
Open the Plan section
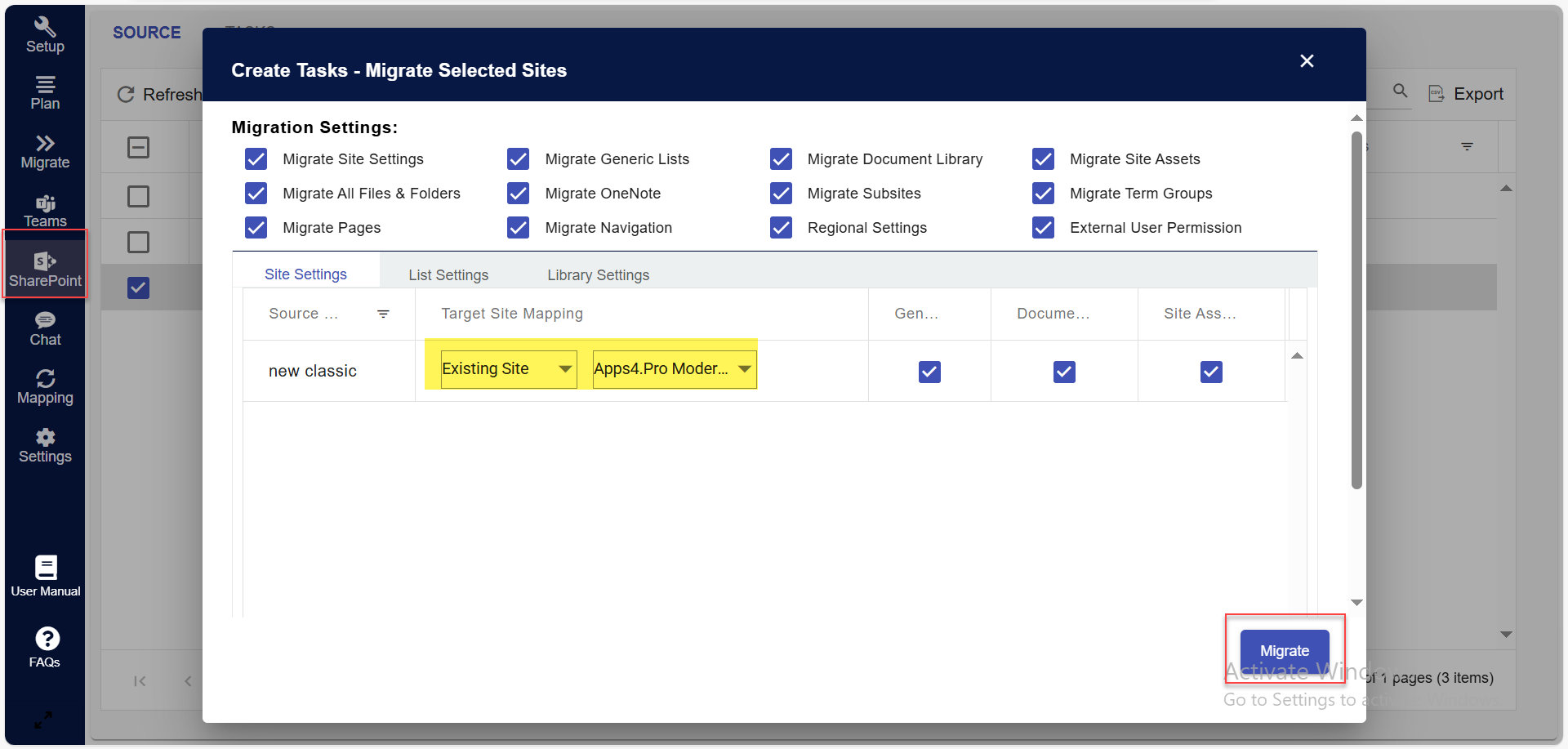(45, 90)
